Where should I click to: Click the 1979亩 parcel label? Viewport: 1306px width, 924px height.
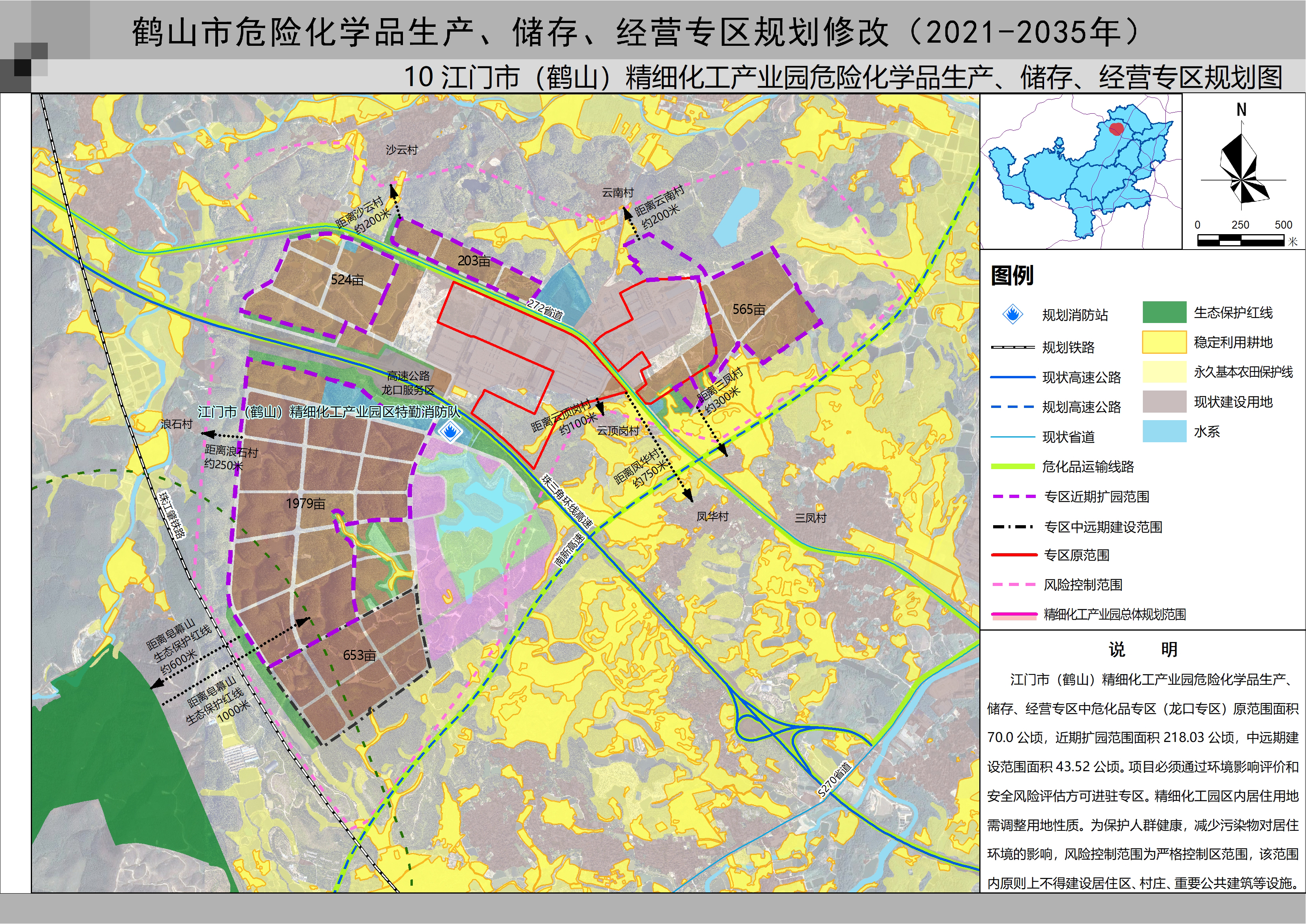pos(306,503)
